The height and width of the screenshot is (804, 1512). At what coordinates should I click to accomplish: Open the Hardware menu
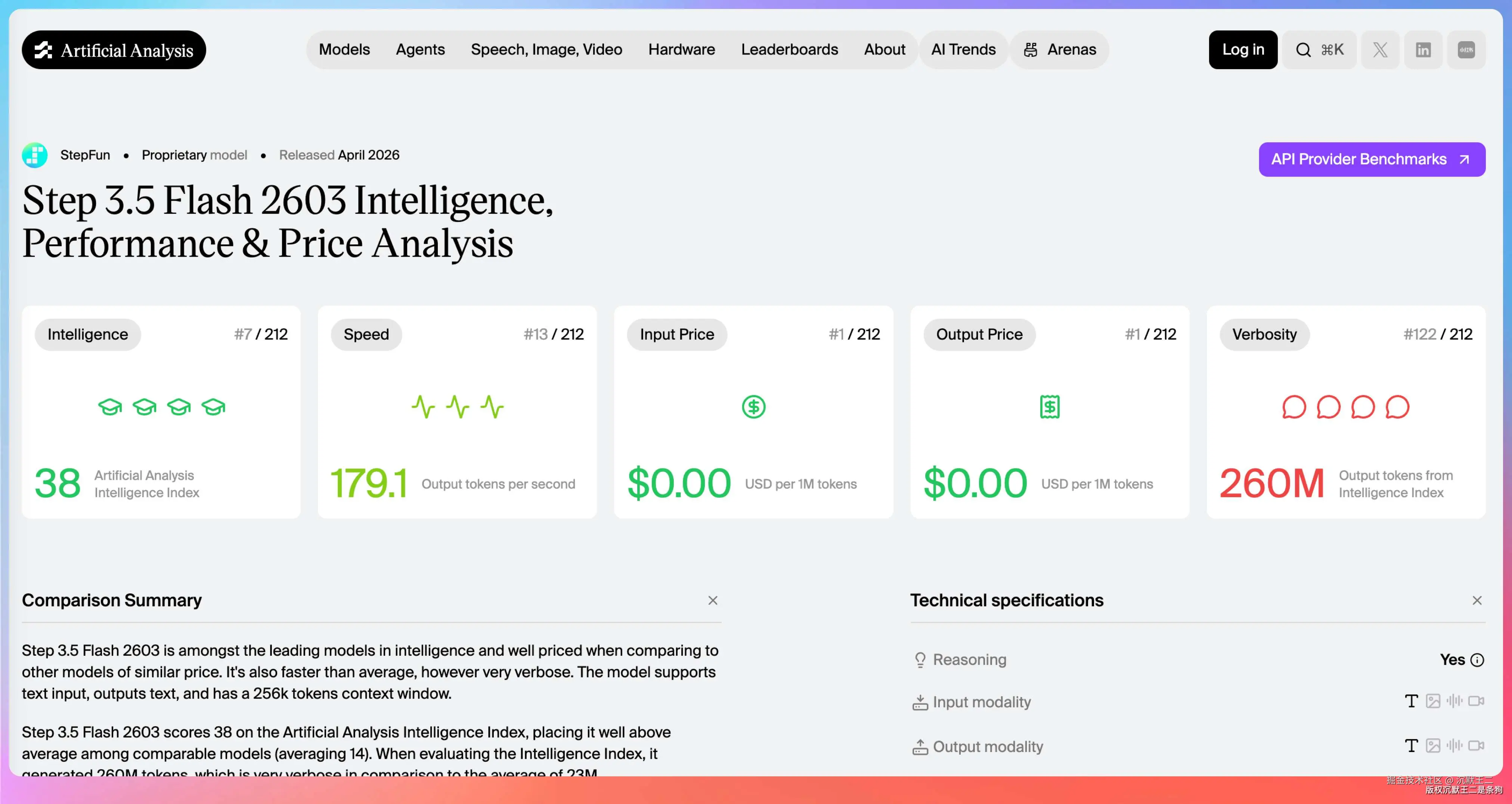(x=681, y=50)
